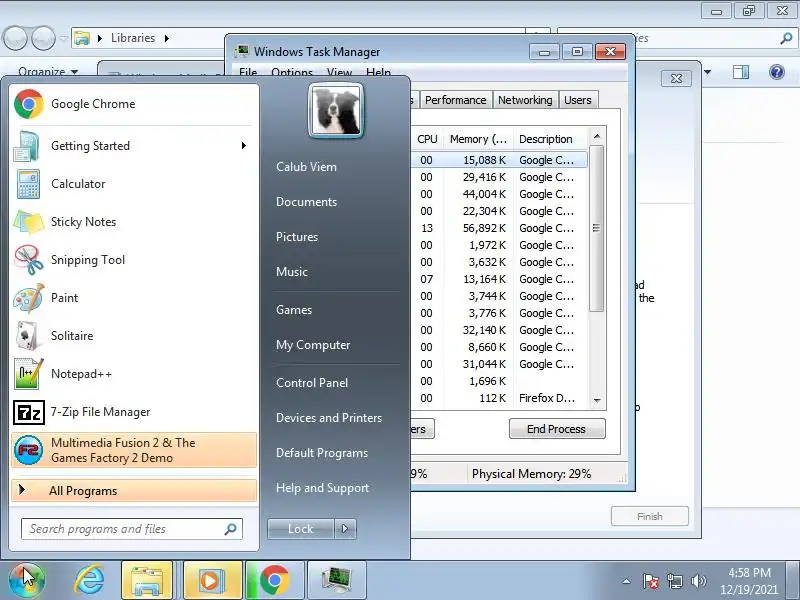This screenshot has height=600, width=800.
Task: Switch to Task Manager taskbar icon
Action: tap(337, 580)
